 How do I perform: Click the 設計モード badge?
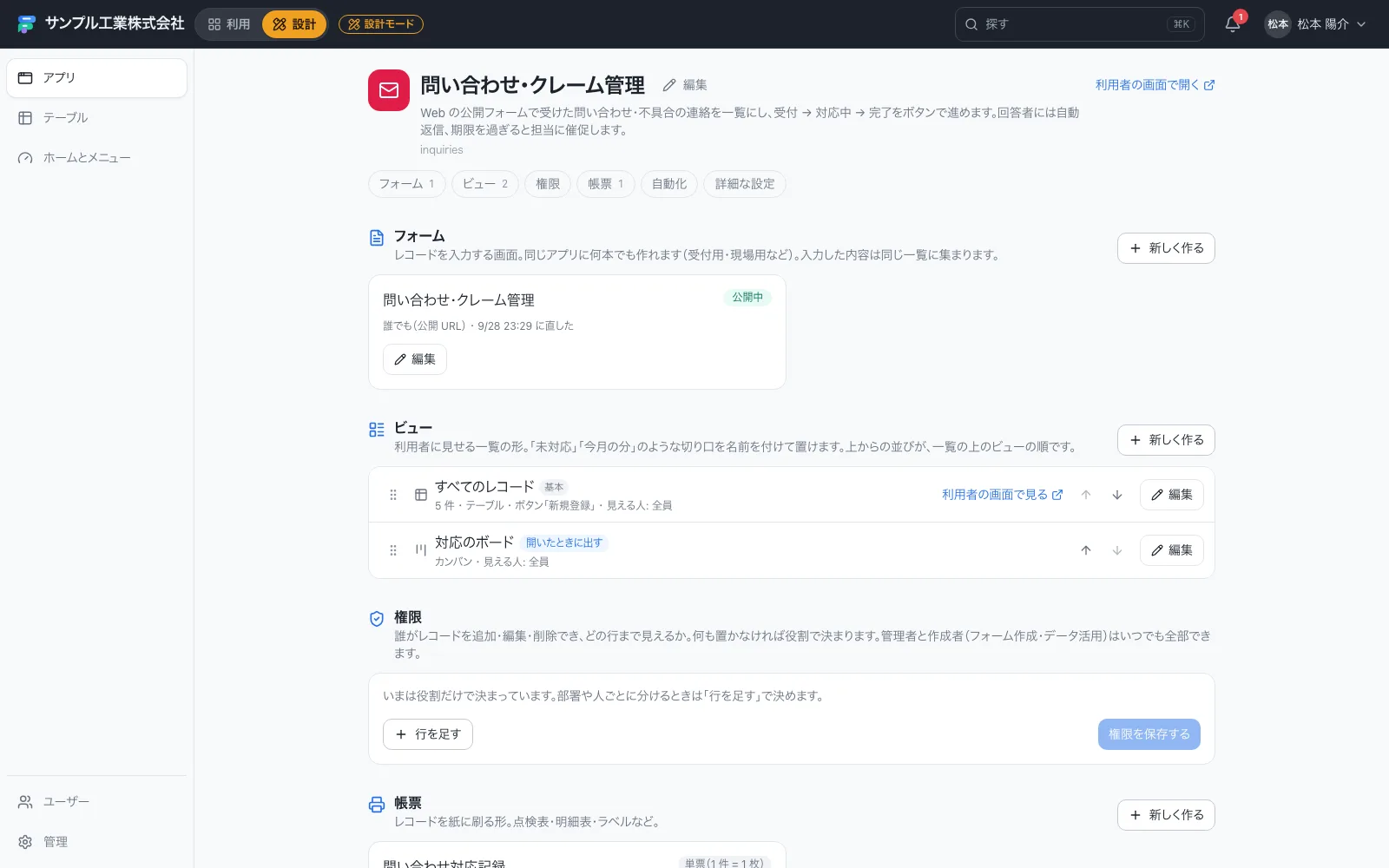[381, 24]
